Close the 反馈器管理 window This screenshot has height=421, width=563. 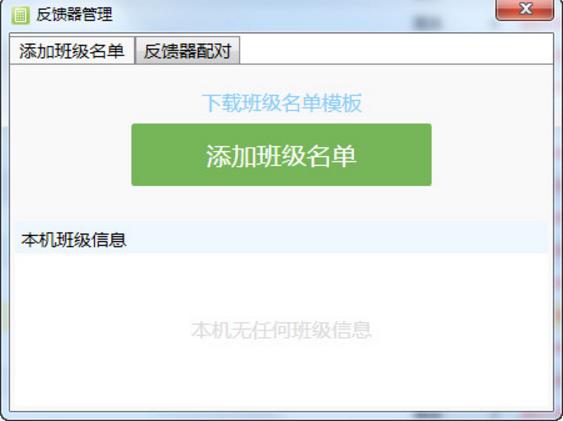525,9
